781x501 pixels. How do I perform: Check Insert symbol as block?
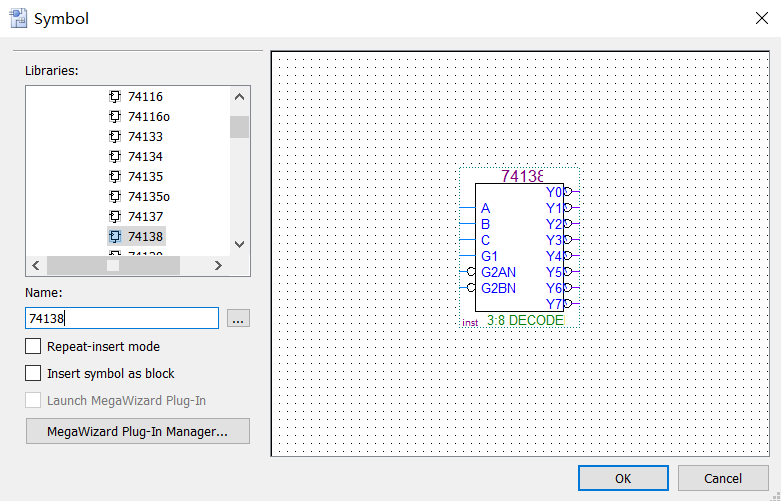(x=33, y=374)
